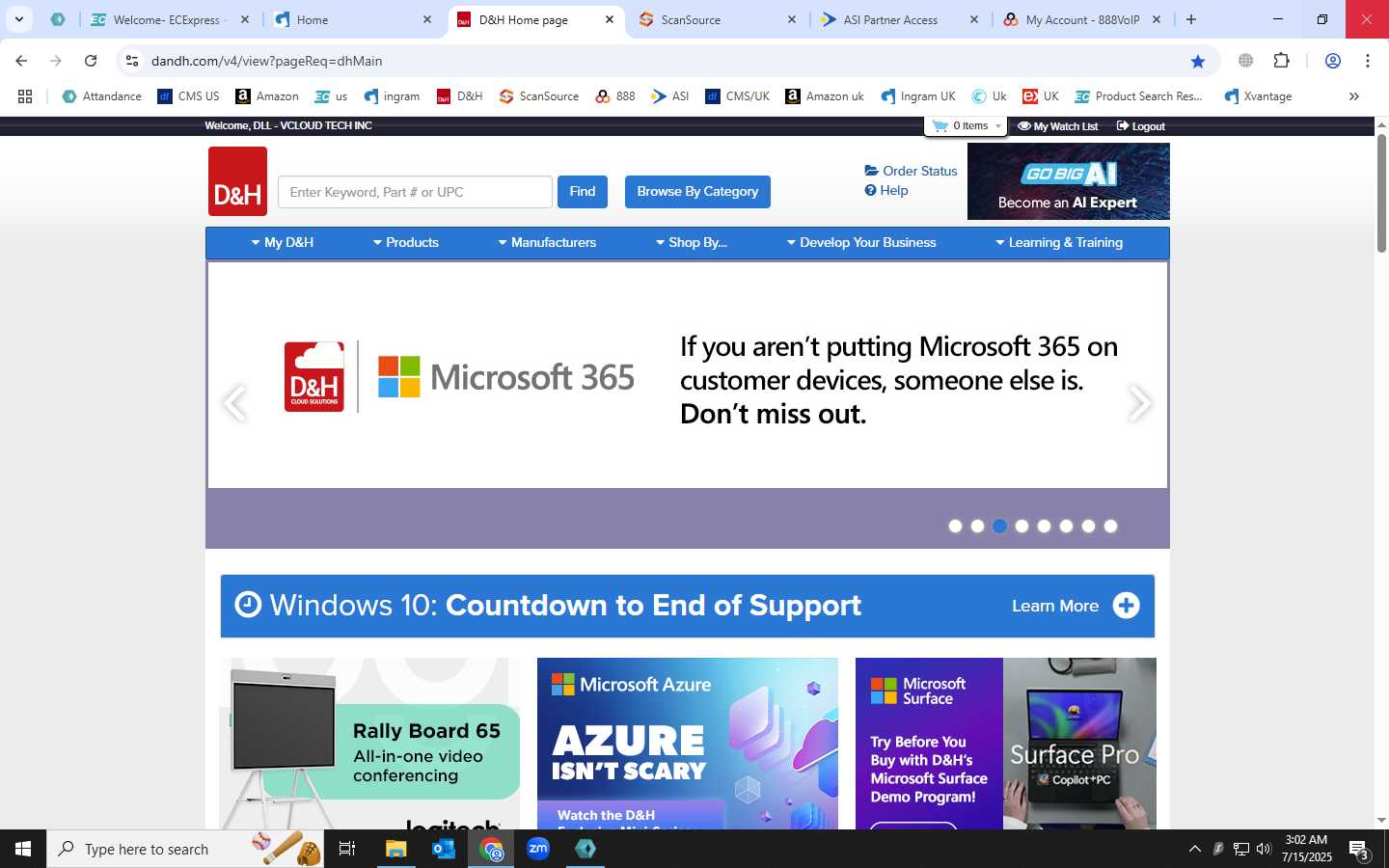The image size is (1389, 868).
Task: Switch to Welcome- ECExpress tab
Action: coord(168,19)
